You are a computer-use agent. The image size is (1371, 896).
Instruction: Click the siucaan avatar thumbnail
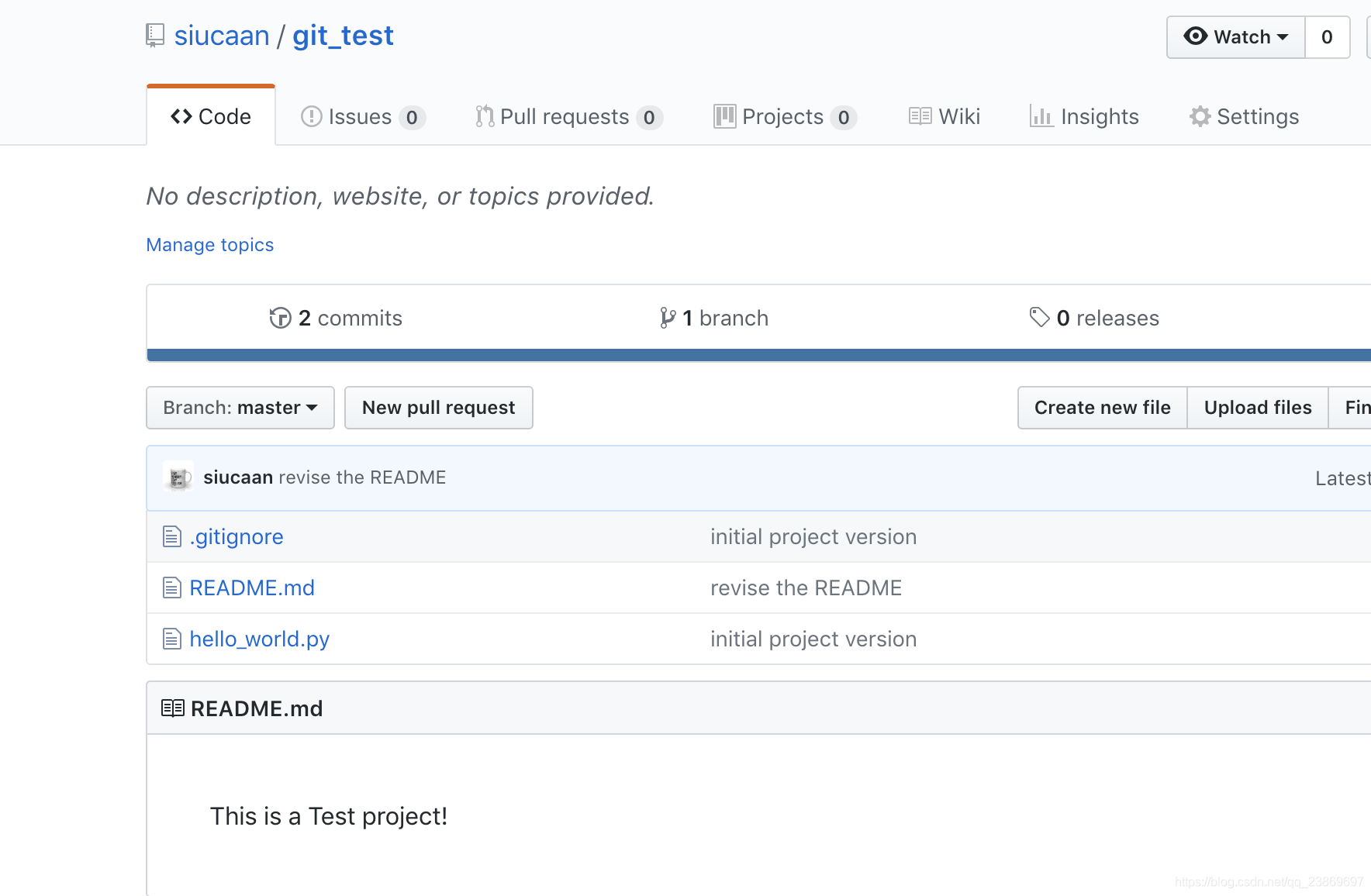[178, 477]
